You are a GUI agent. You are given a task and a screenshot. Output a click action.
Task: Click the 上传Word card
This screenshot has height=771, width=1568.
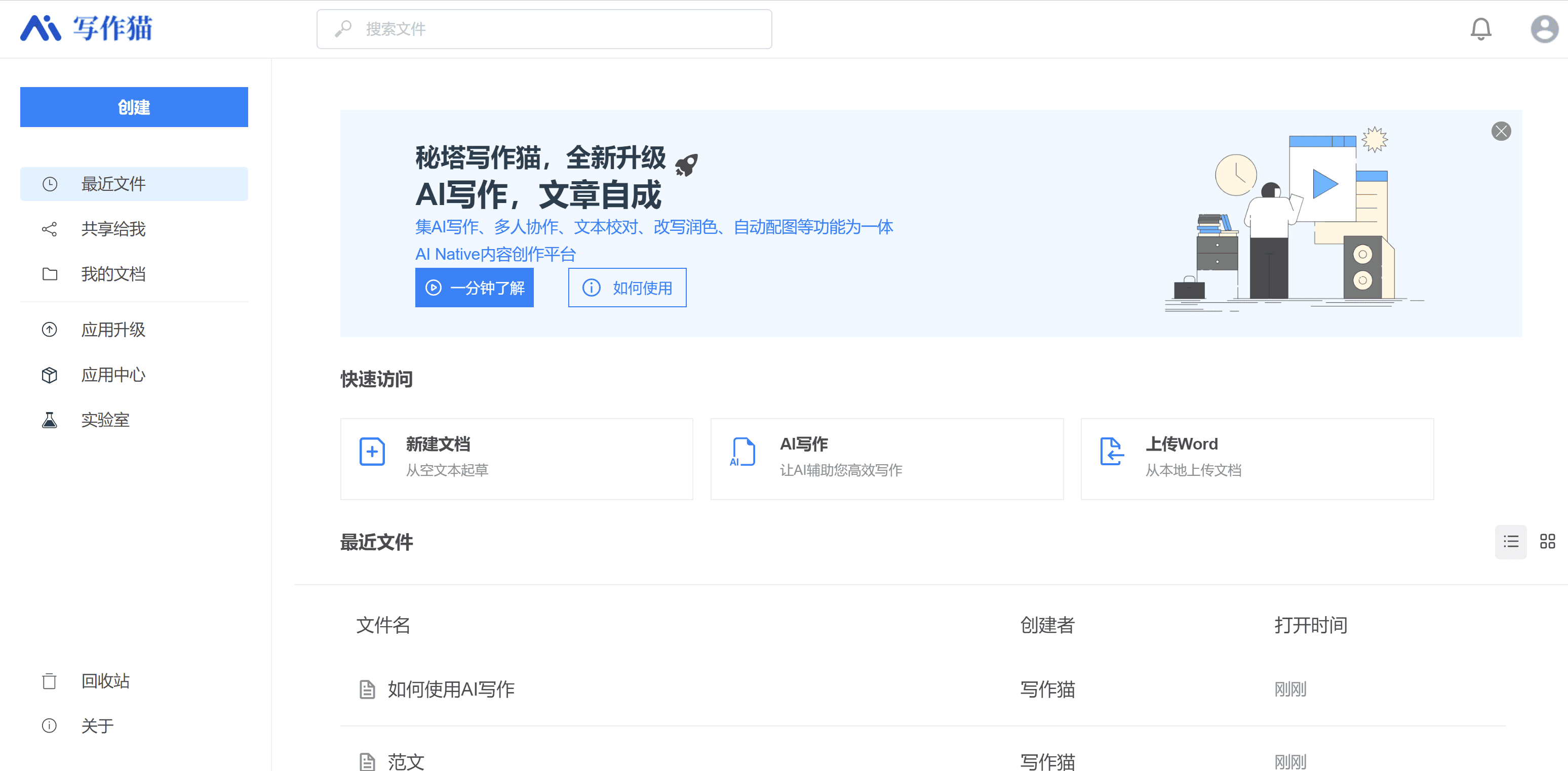point(1257,459)
